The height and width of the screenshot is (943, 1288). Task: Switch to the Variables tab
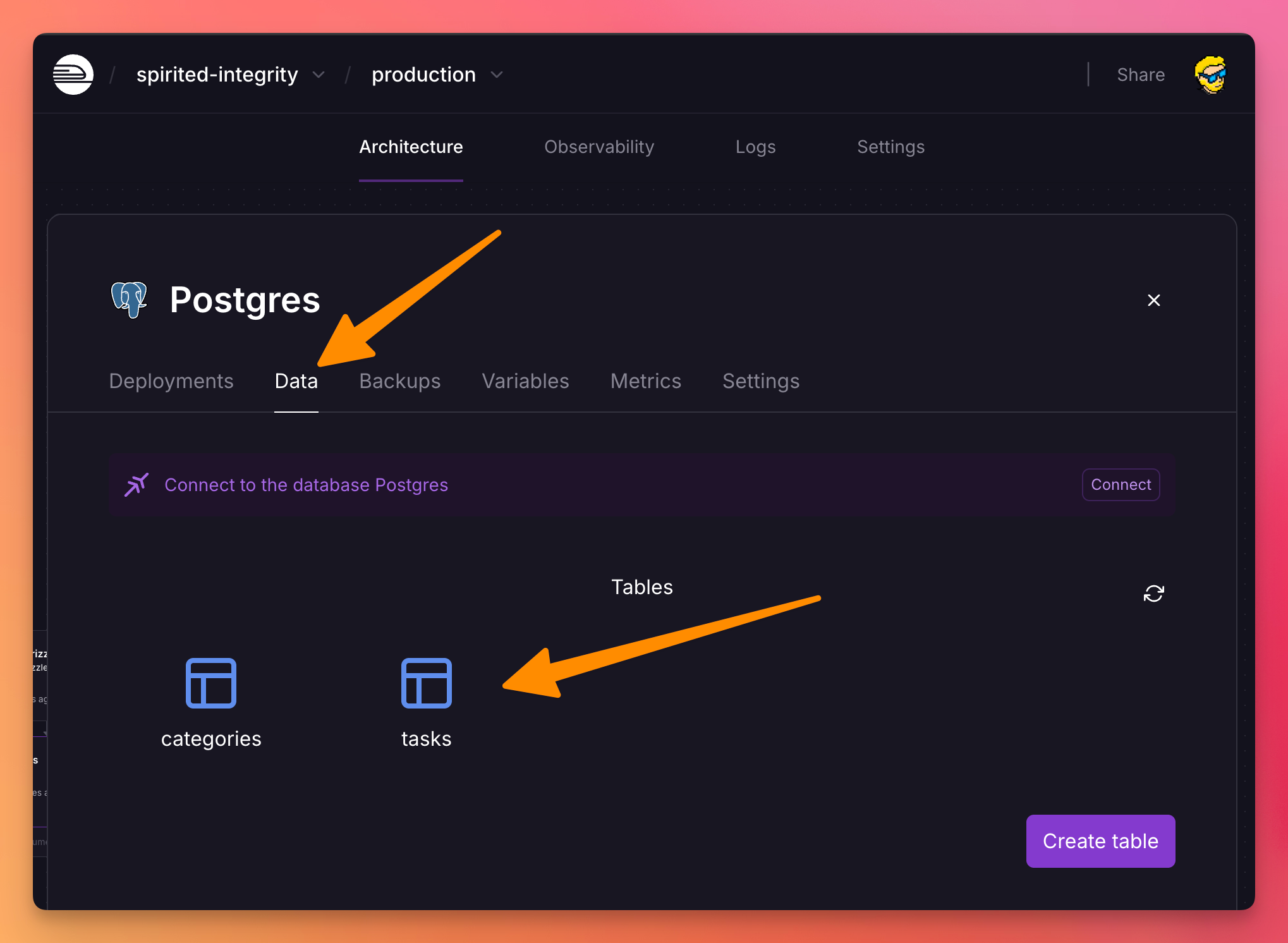pyautogui.click(x=525, y=381)
